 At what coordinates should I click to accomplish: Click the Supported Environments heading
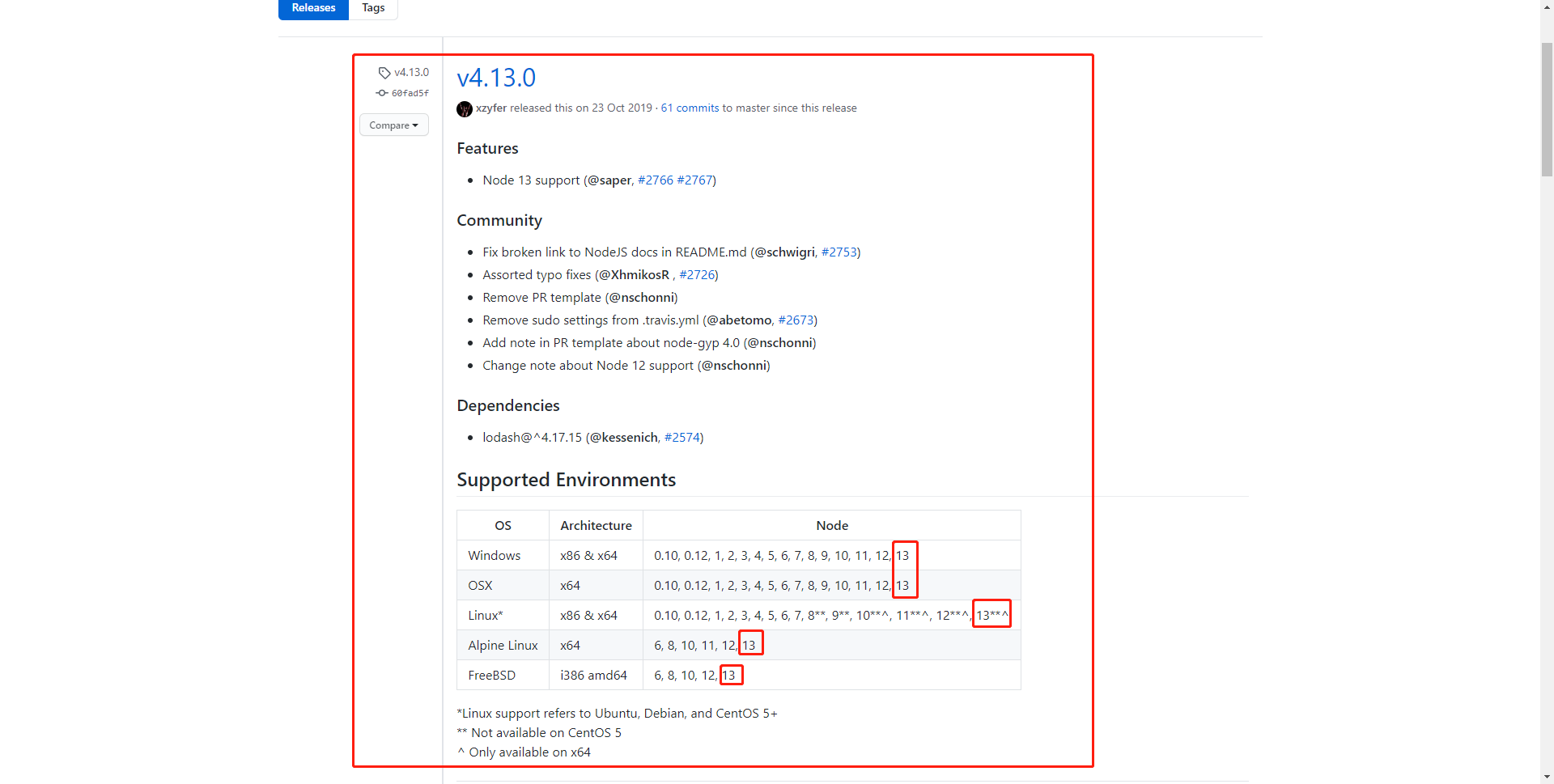point(566,480)
